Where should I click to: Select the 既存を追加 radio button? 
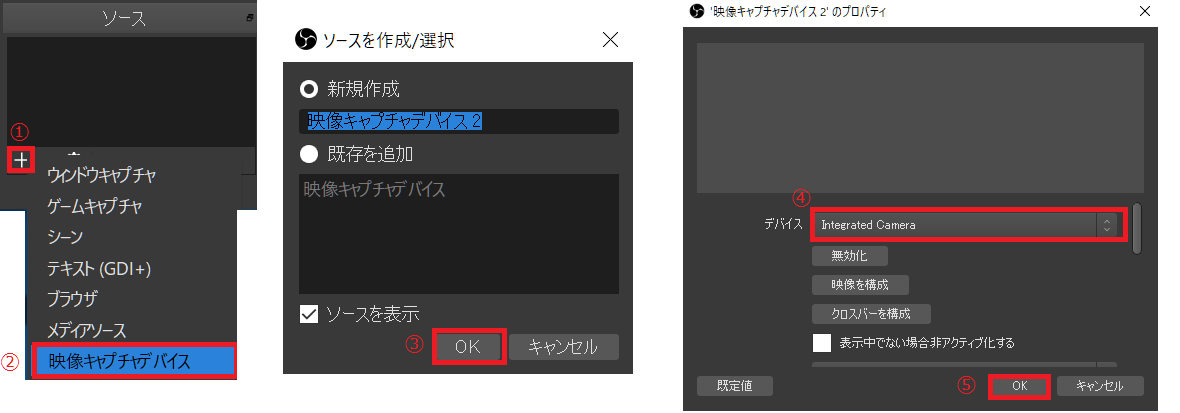pyautogui.click(x=309, y=154)
